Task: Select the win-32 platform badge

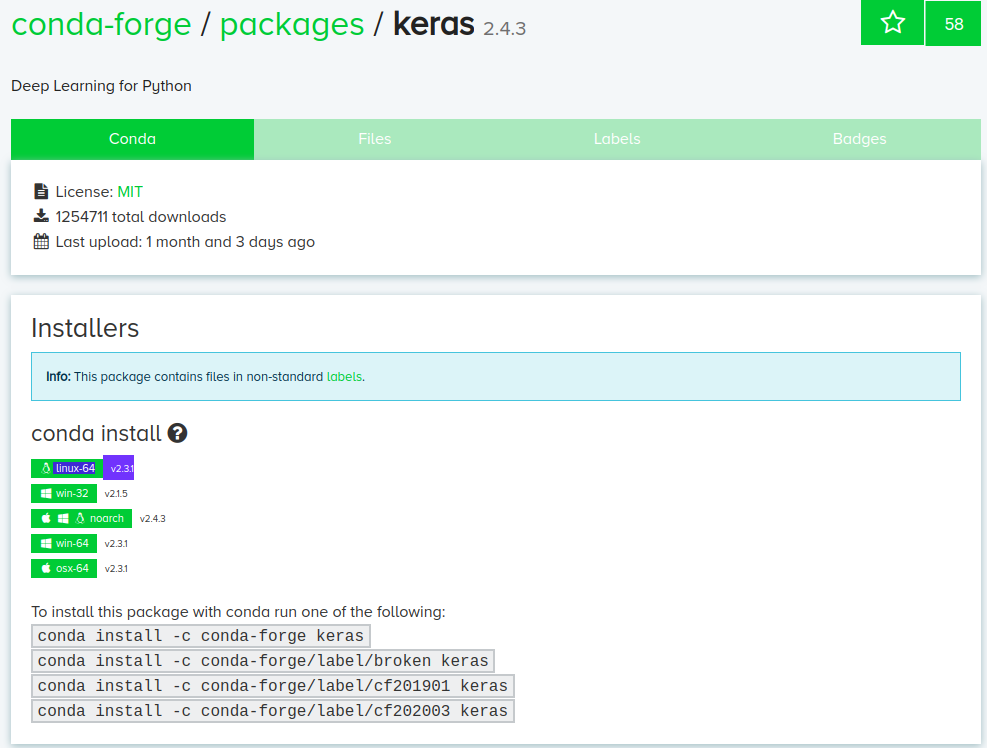Action: (64, 494)
